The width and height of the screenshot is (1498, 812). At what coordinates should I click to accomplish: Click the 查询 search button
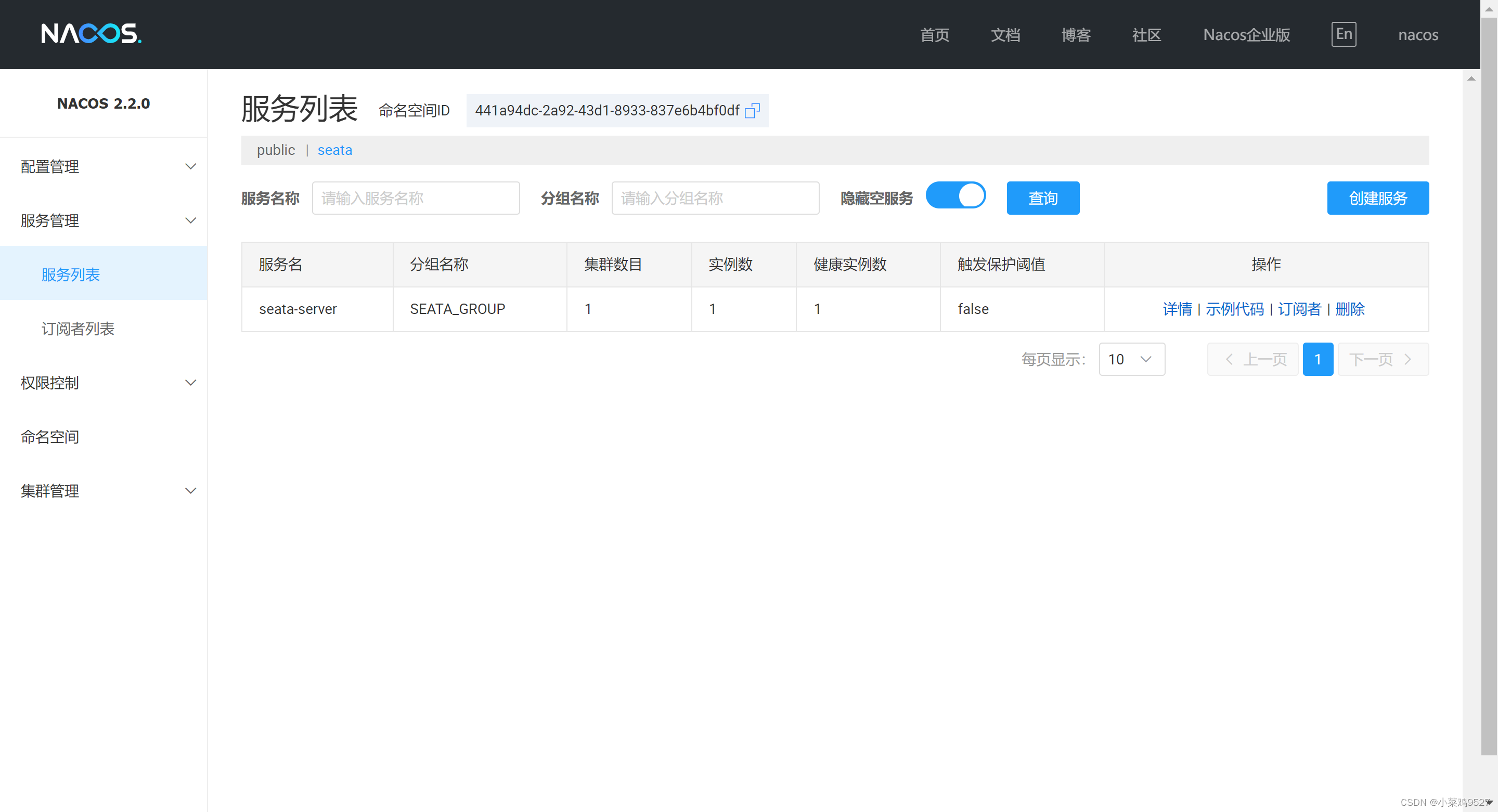[x=1043, y=198]
